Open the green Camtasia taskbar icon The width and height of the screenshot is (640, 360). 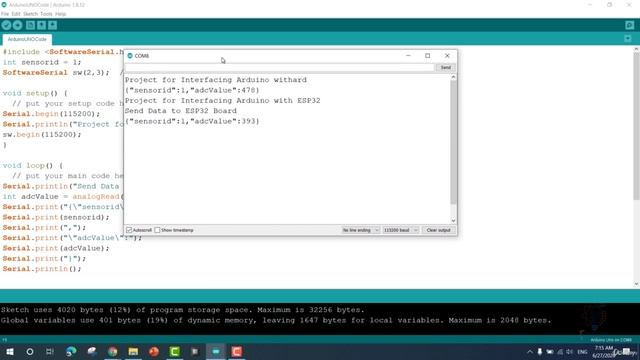click(175, 351)
